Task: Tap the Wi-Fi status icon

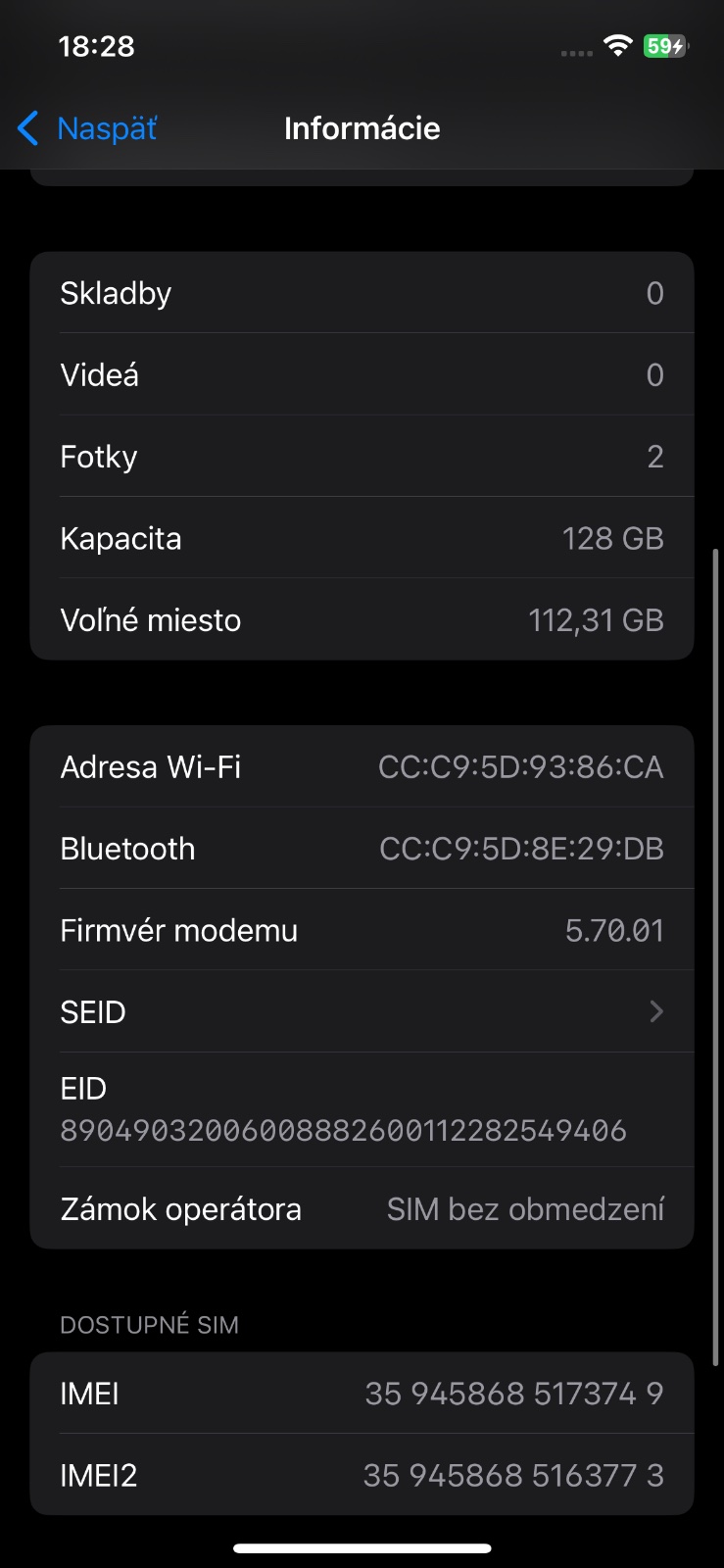Action: coord(617,45)
